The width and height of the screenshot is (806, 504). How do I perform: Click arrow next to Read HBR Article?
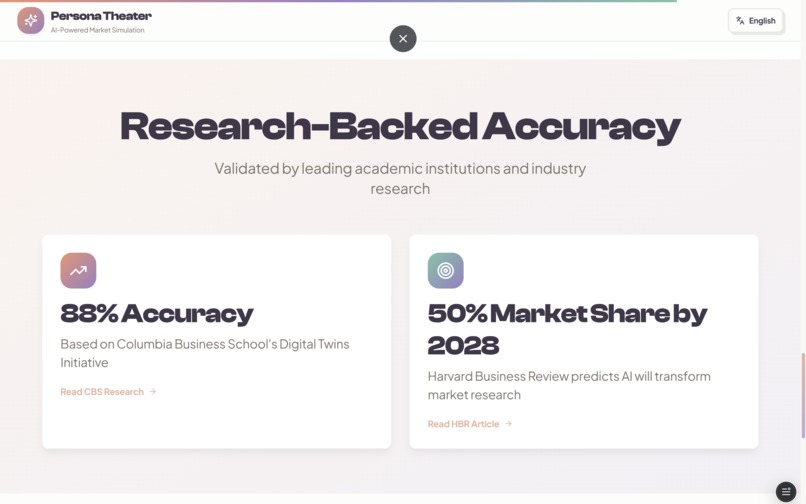pyautogui.click(x=508, y=424)
